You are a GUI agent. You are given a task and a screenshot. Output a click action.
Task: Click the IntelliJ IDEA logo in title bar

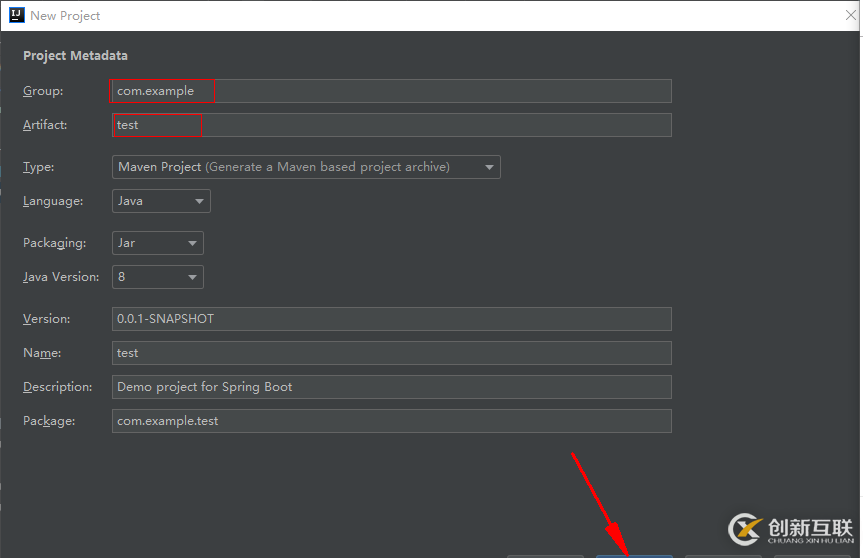[17, 15]
